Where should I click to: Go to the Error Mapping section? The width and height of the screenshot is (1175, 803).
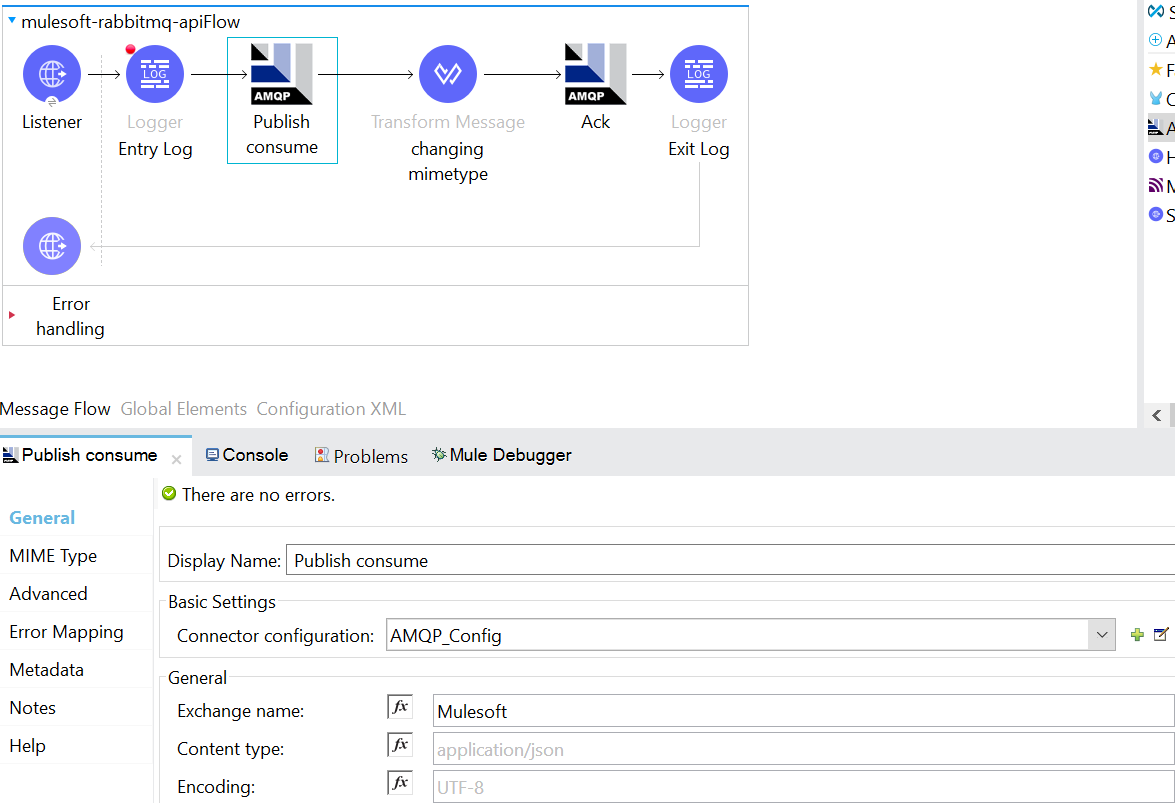tap(66, 632)
